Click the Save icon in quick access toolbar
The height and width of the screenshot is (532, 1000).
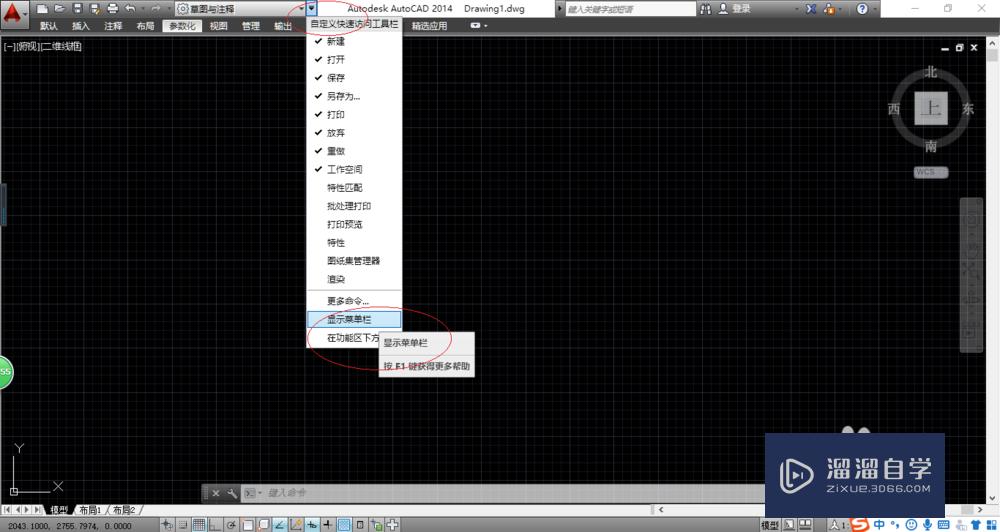[77, 9]
